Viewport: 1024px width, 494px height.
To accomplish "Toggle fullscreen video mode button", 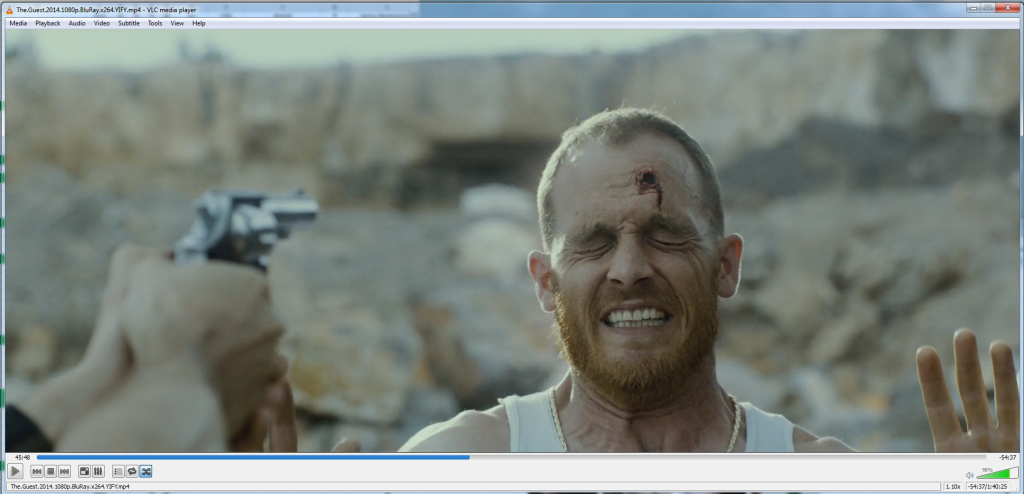I will (84, 471).
